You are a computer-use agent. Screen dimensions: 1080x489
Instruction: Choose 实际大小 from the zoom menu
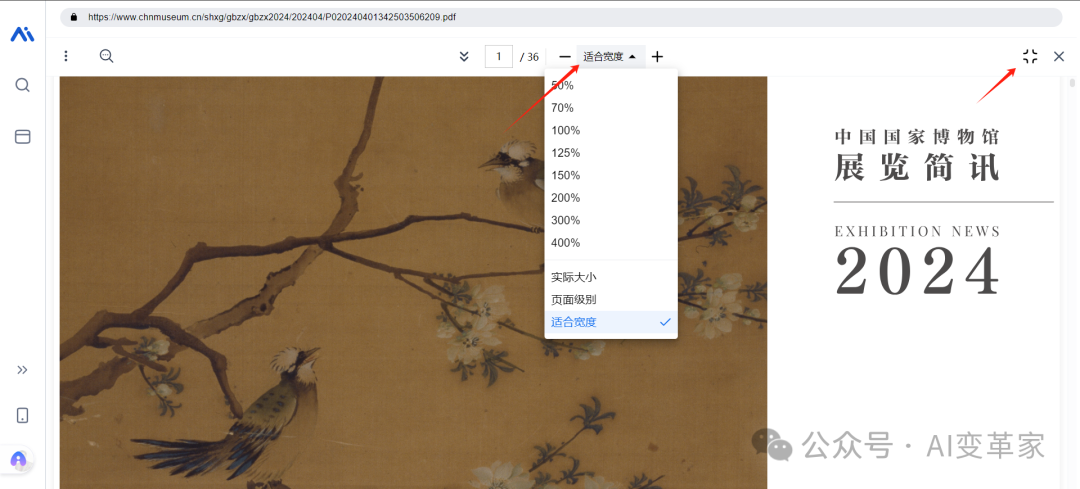pos(611,277)
